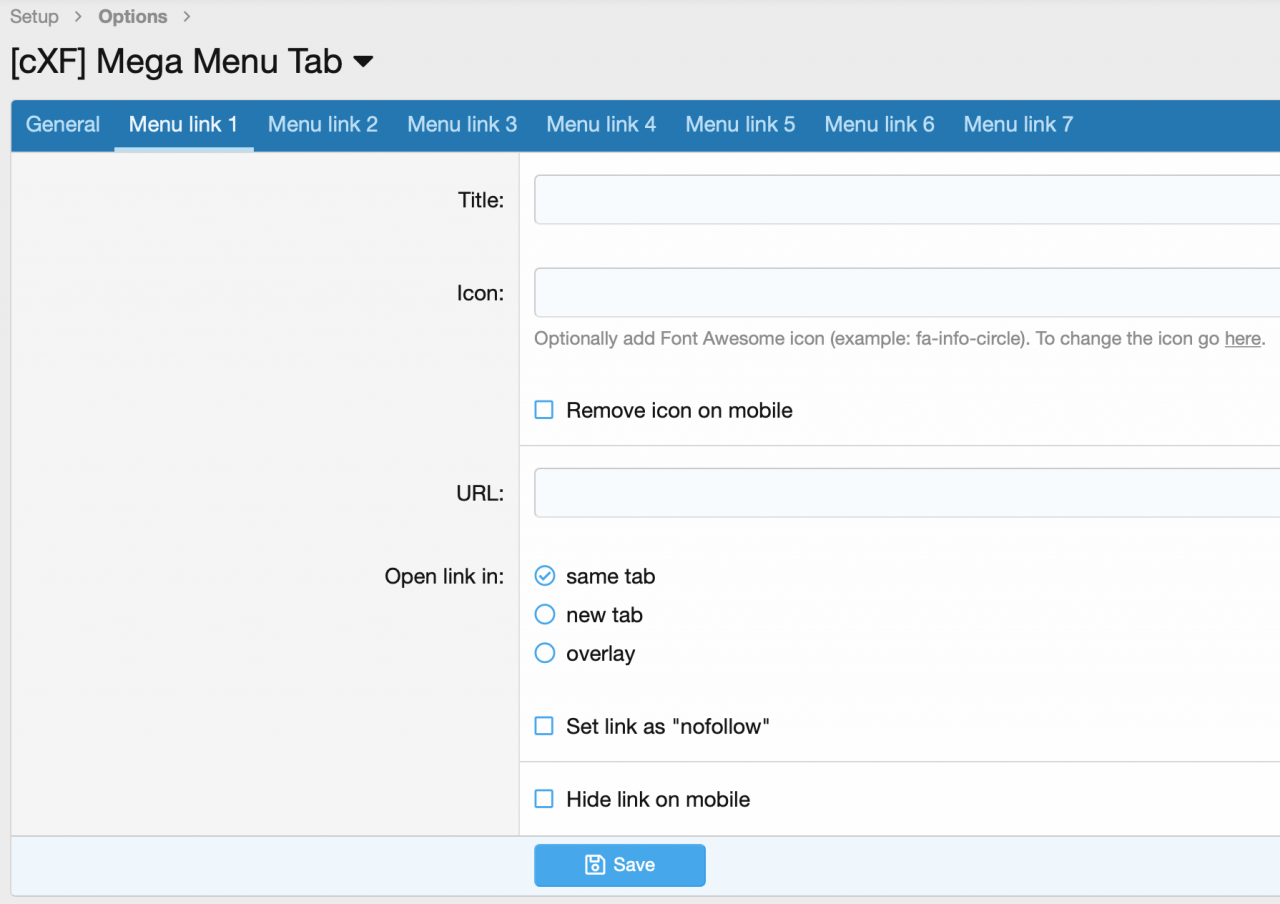
Task: Switch to Menu link 7 tab
Action: (1018, 125)
